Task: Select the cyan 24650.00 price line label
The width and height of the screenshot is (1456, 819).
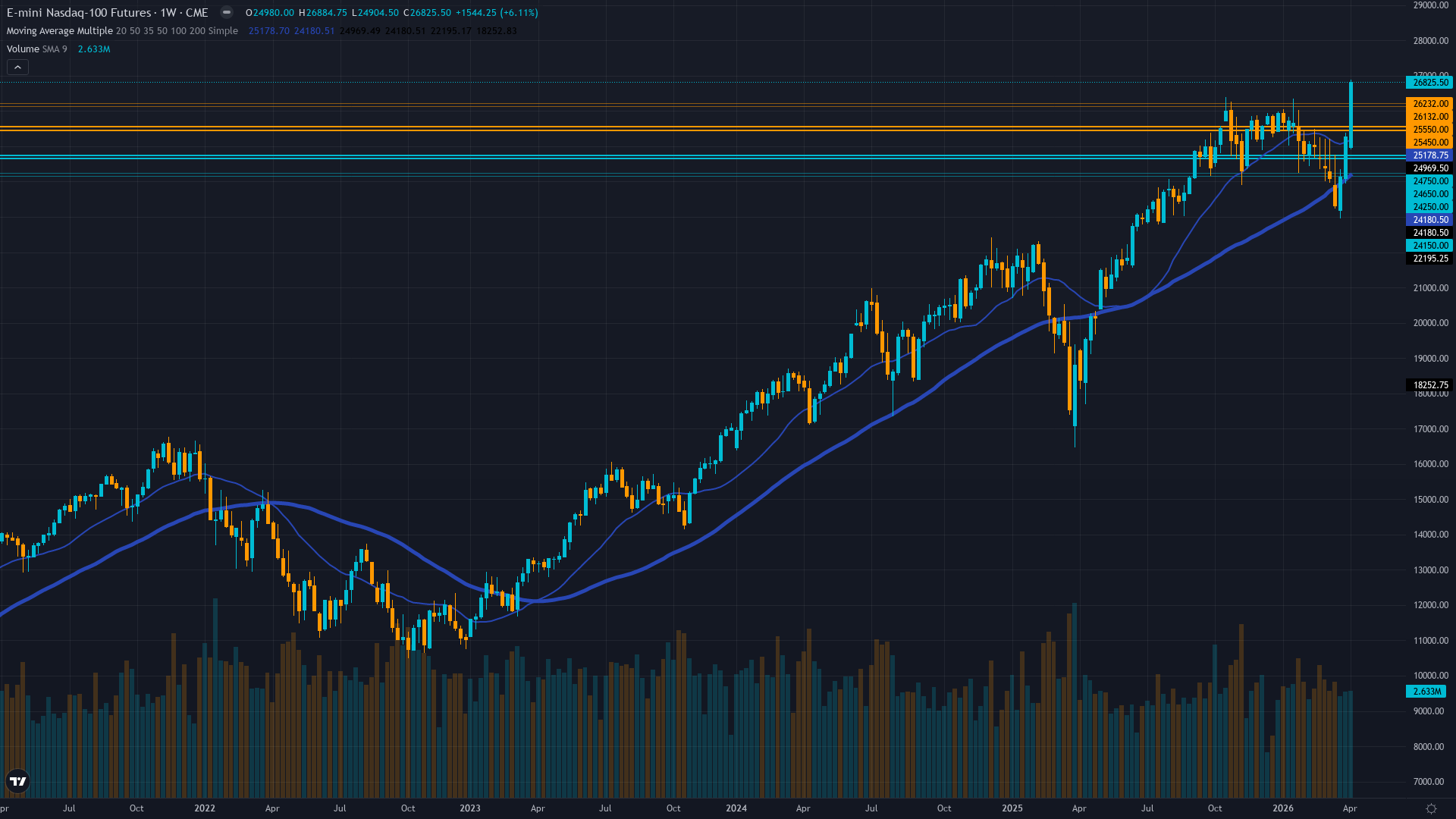Action: 1430,194
